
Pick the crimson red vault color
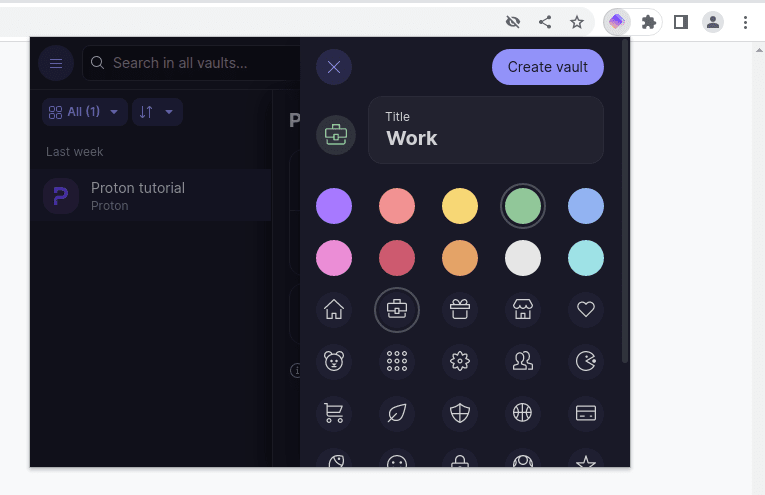click(397, 258)
